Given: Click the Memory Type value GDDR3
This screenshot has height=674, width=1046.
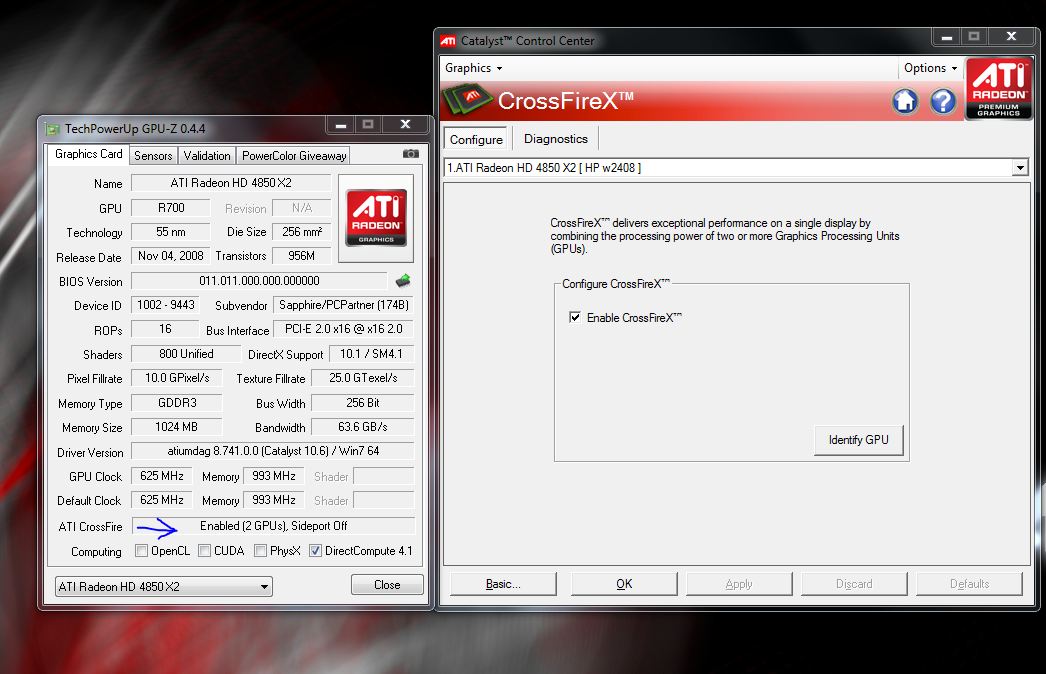Looking at the screenshot, I should (177, 403).
